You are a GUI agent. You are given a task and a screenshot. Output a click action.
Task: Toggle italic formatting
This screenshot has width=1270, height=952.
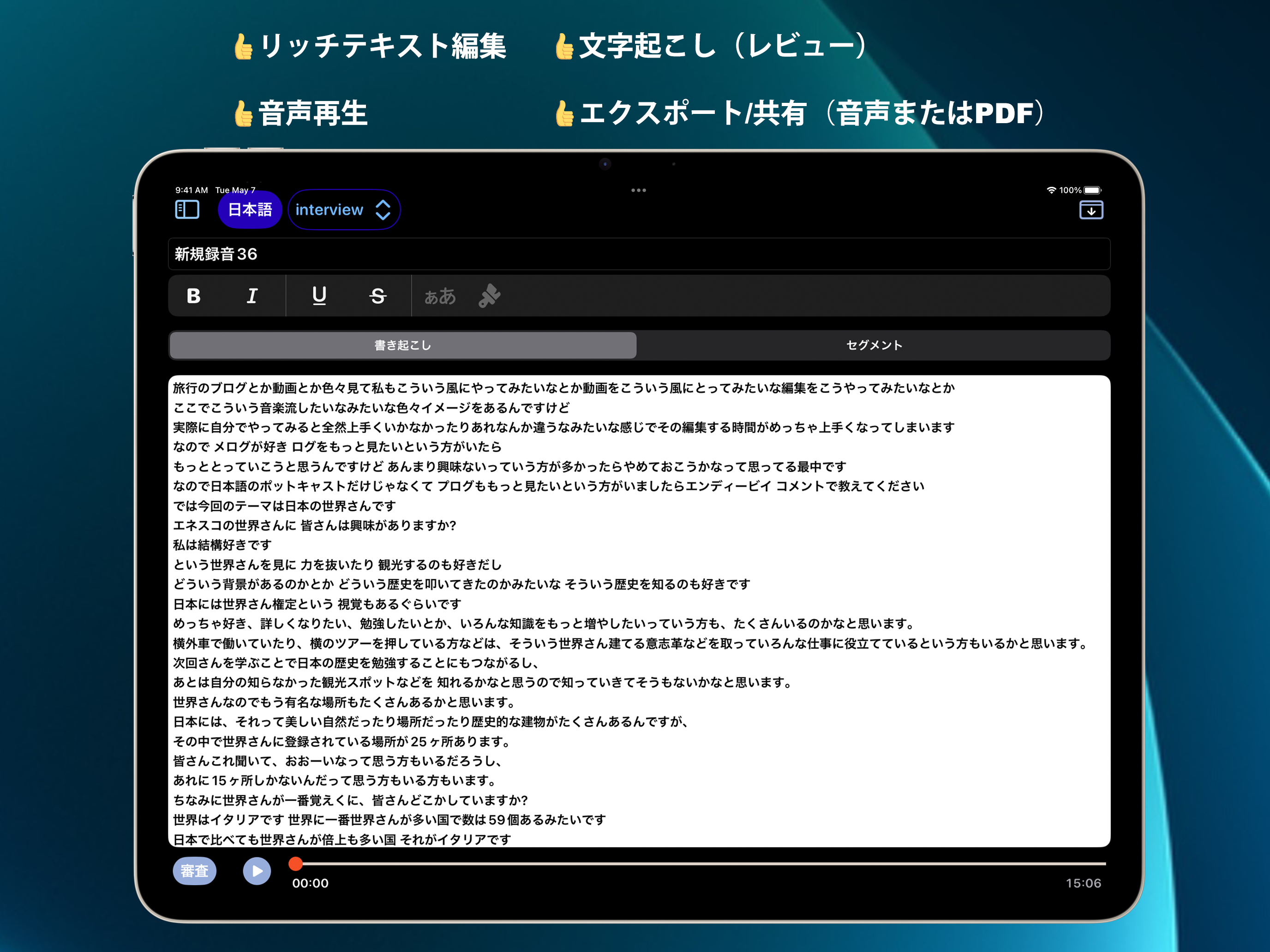pos(252,296)
